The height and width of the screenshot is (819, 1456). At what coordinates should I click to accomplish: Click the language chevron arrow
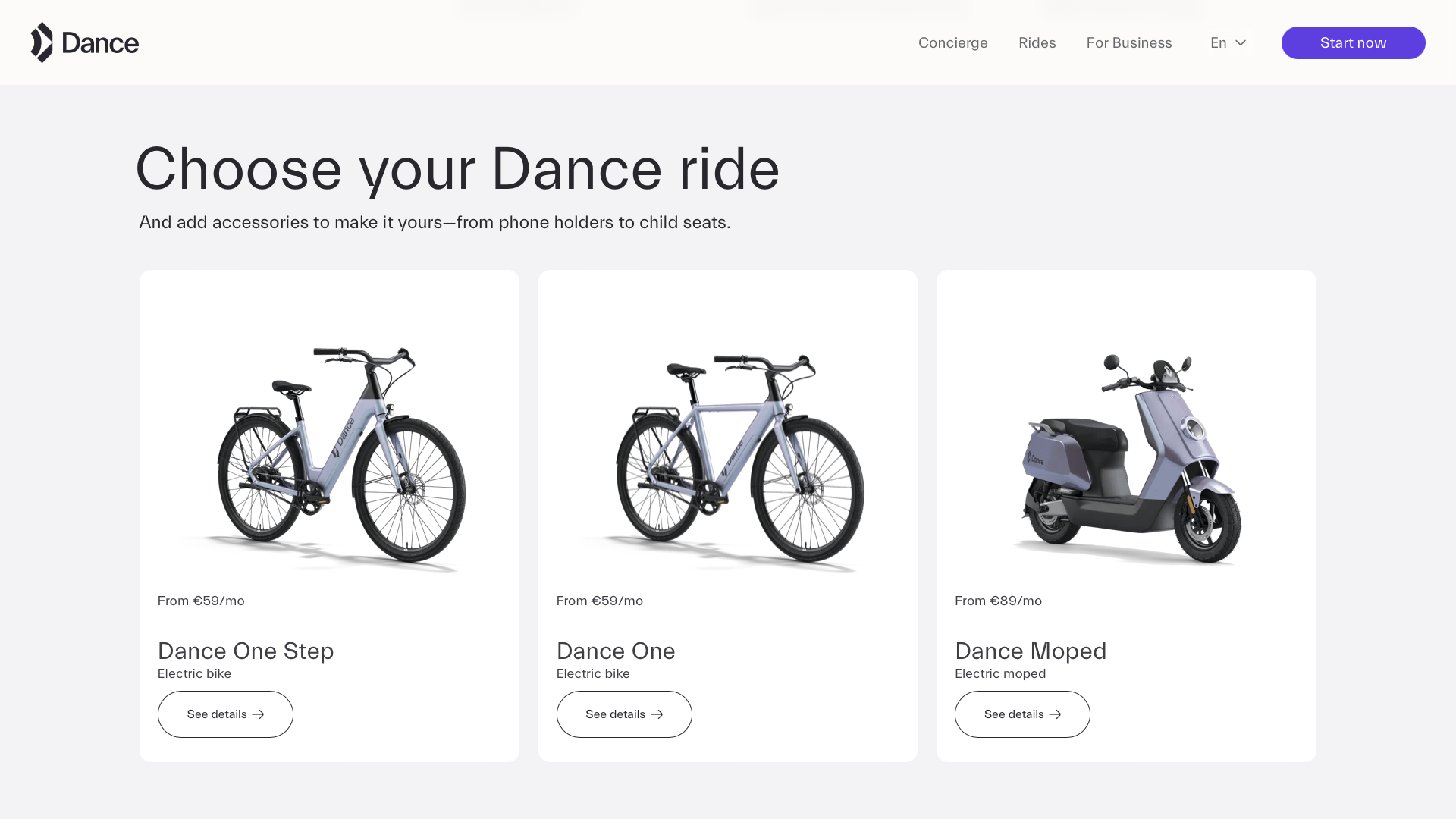point(1241,42)
